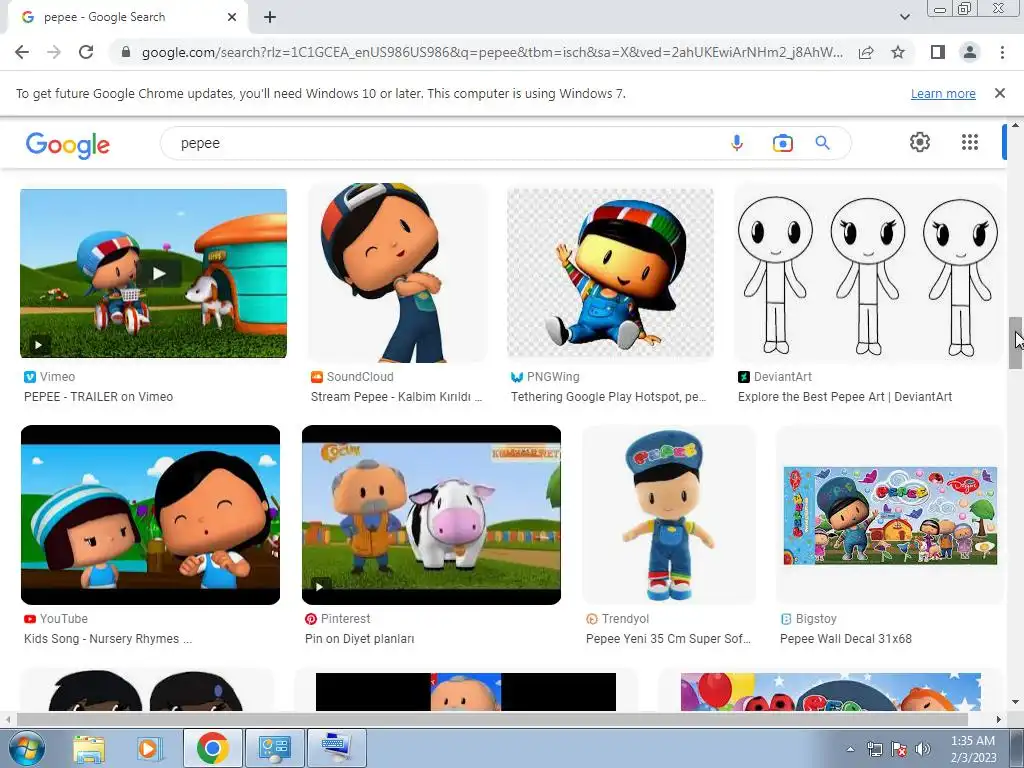
Task: Click the scrollbar up arrow
Action: 1015,124
